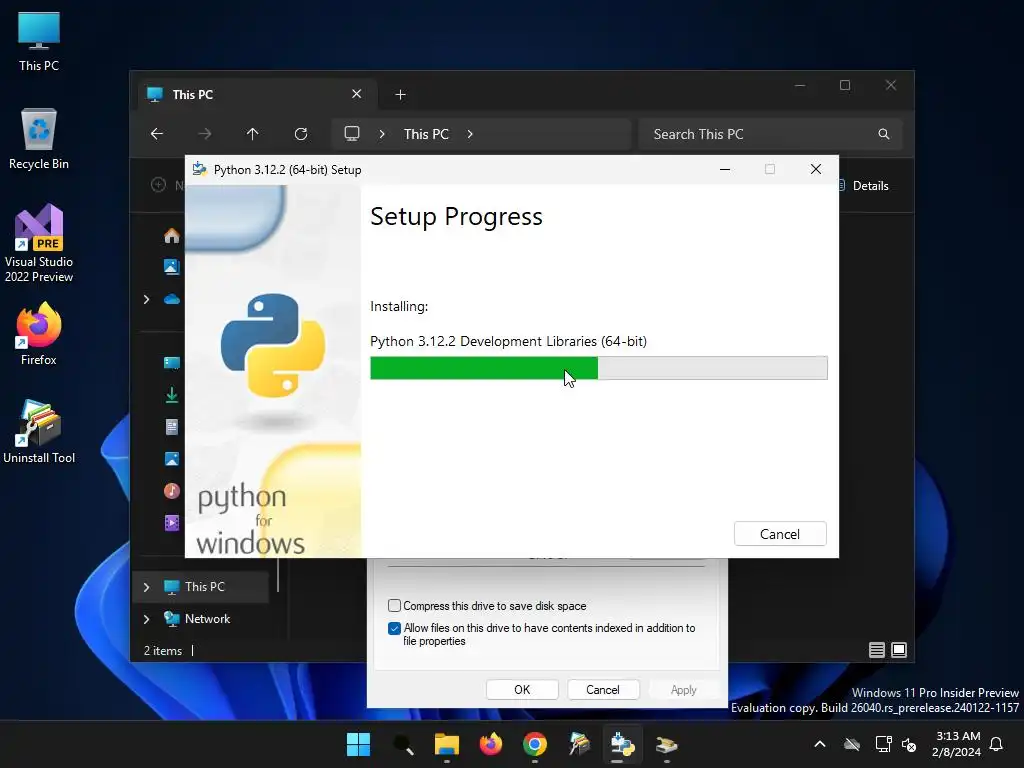Open the Windows Start menu
This screenshot has height=768, width=1024.
point(359,744)
